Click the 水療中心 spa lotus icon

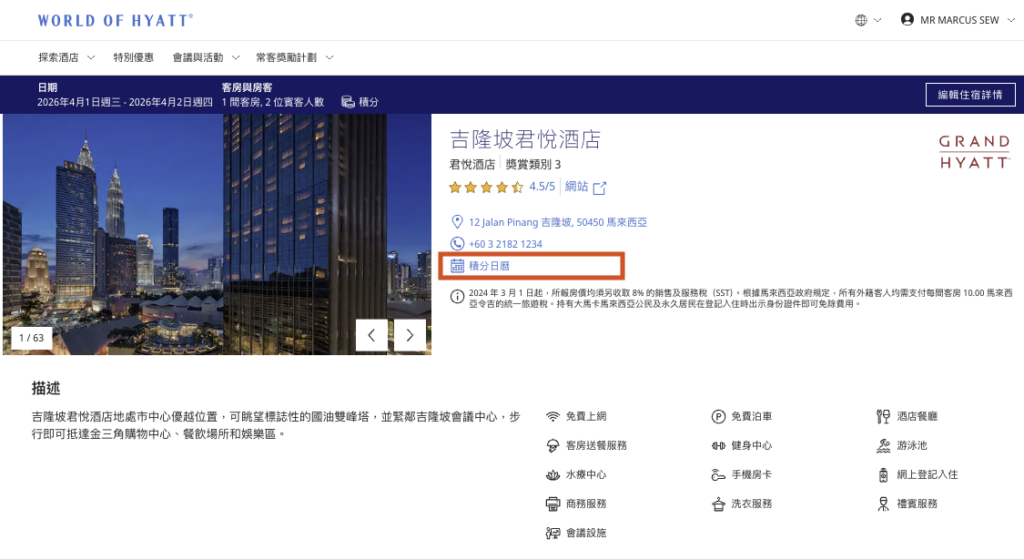(553, 474)
